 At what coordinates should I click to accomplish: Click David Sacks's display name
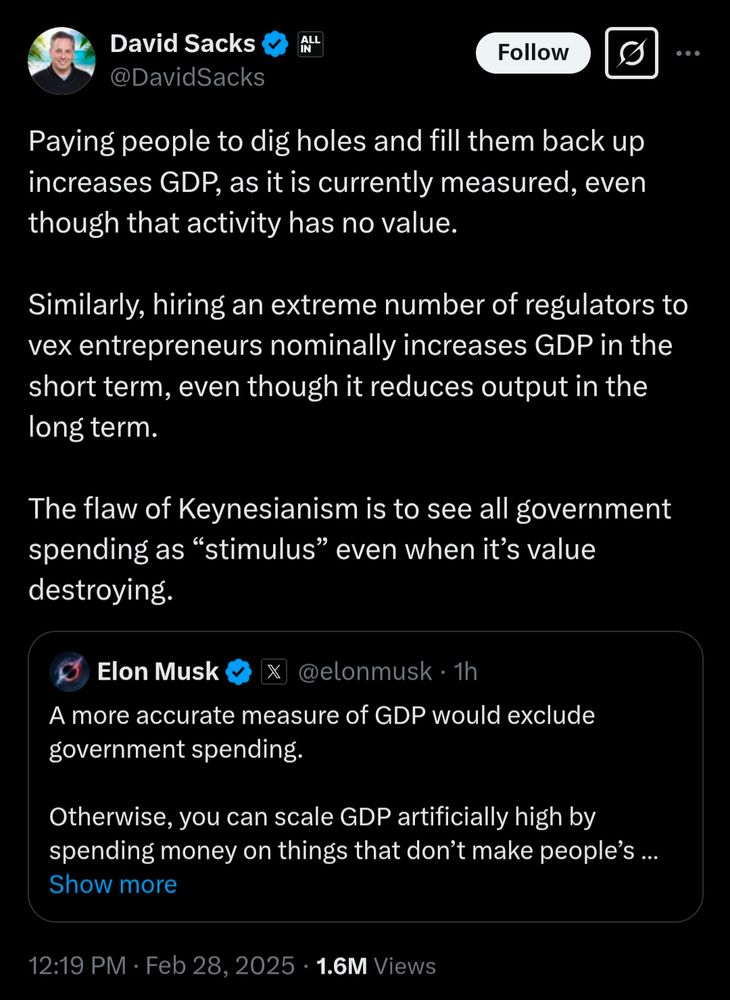coord(180,43)
